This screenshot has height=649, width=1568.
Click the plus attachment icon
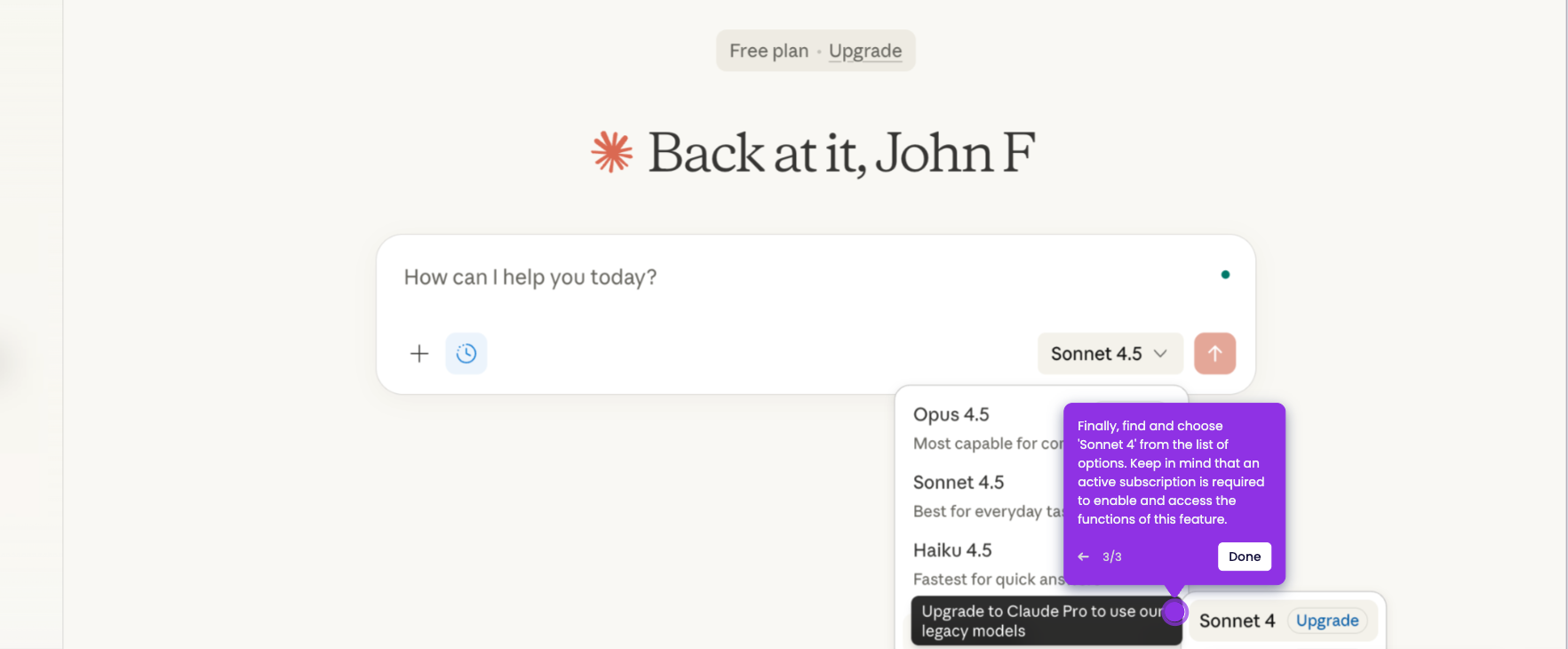(x=419, y=354)
